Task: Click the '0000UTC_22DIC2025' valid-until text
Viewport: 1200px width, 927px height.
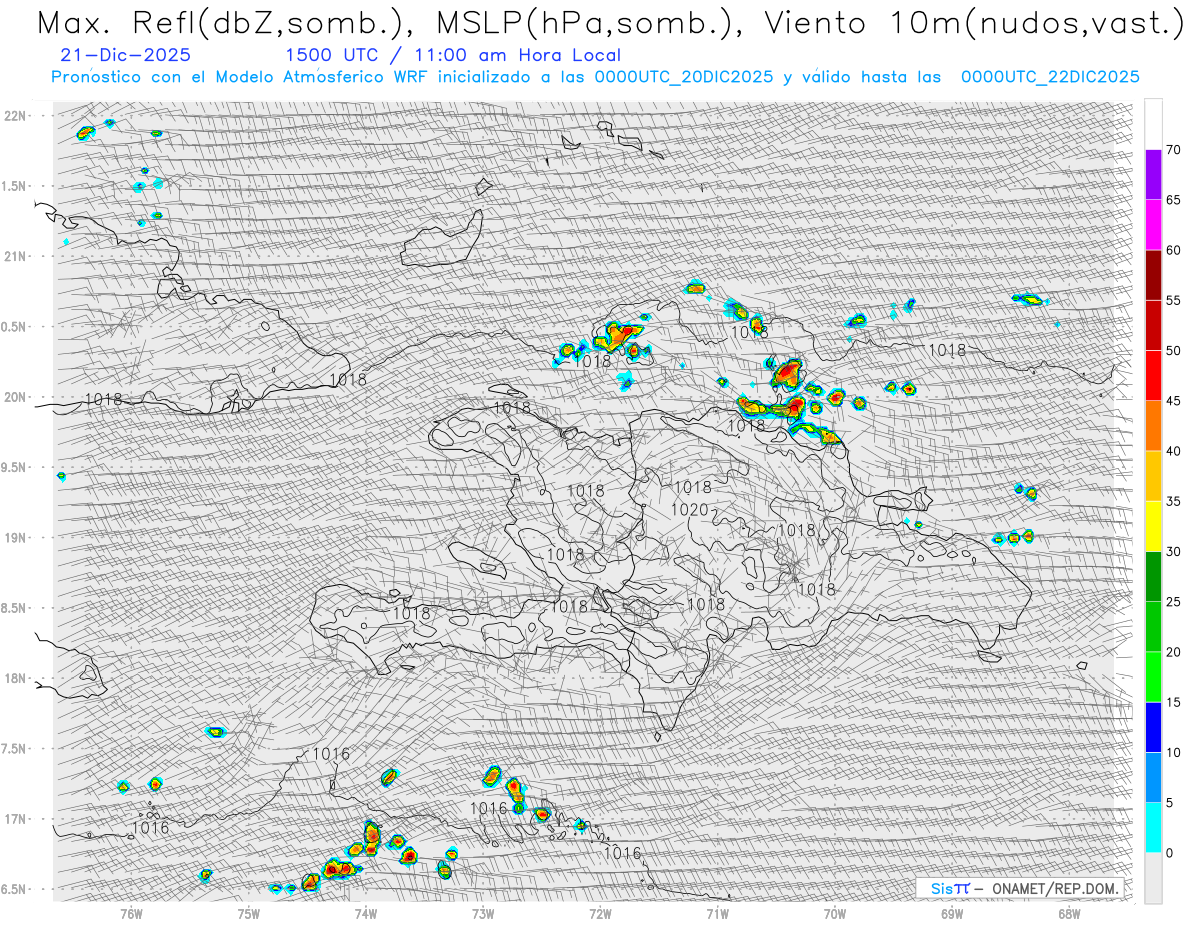Action: 1050,77
